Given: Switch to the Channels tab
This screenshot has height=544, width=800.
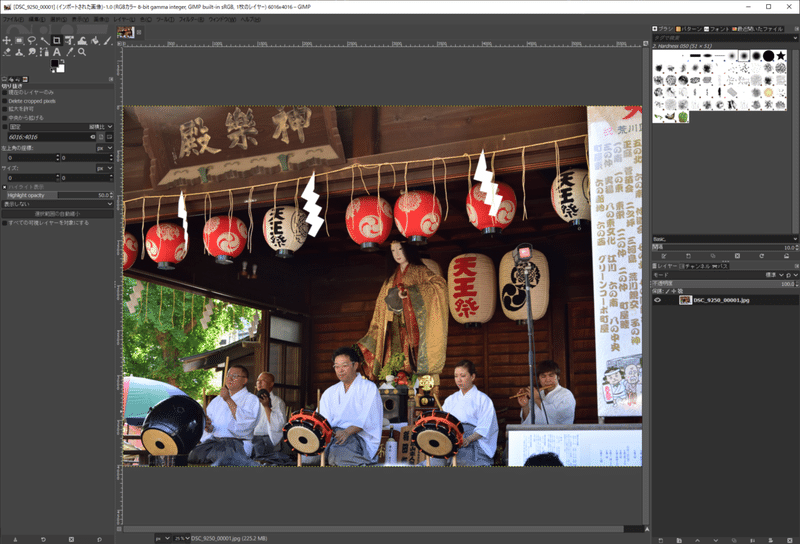Looking at the screenshot, I should 696,266.
